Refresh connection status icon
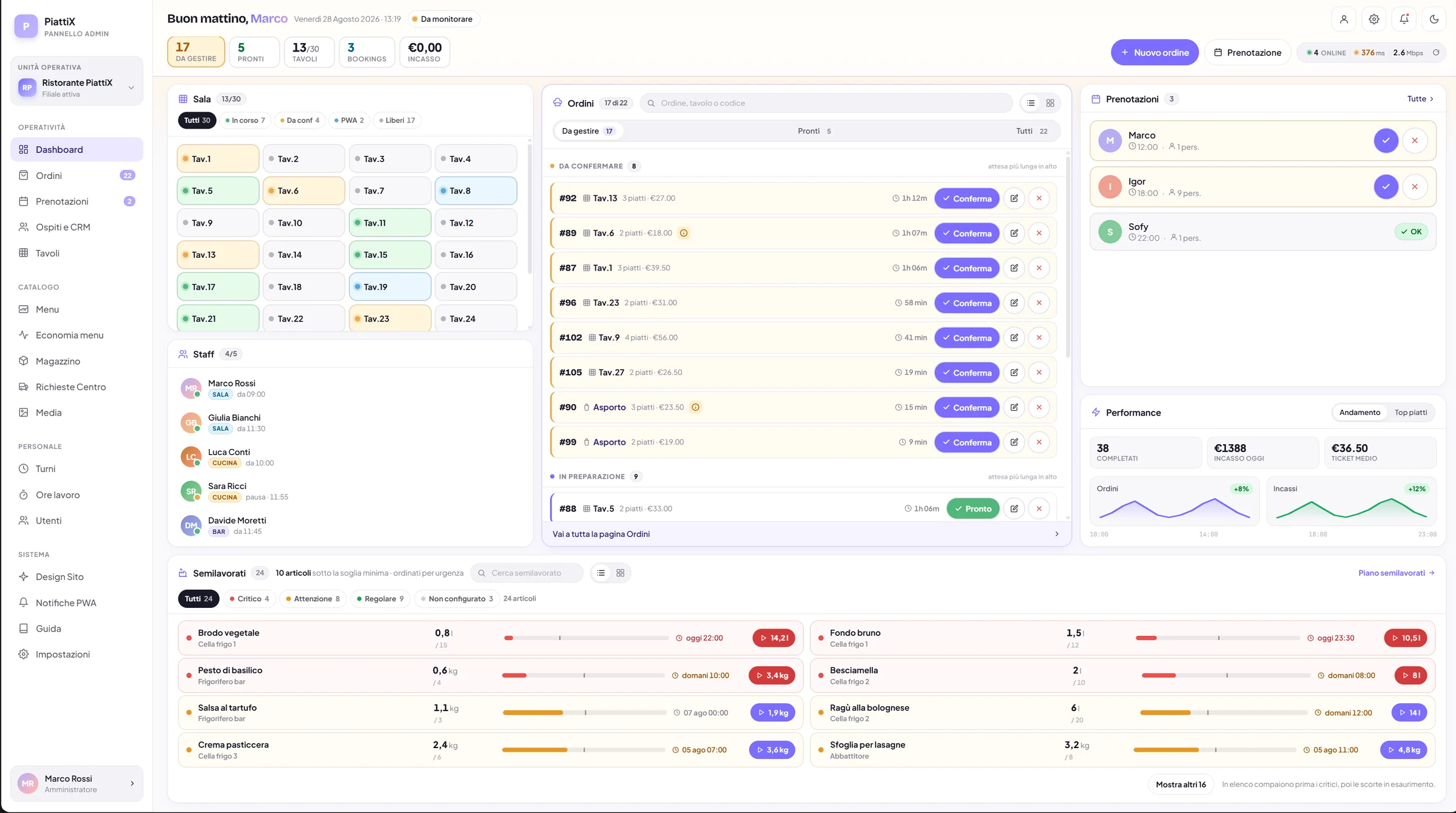The image size is (1456, 813). (x=1436, y=52)
